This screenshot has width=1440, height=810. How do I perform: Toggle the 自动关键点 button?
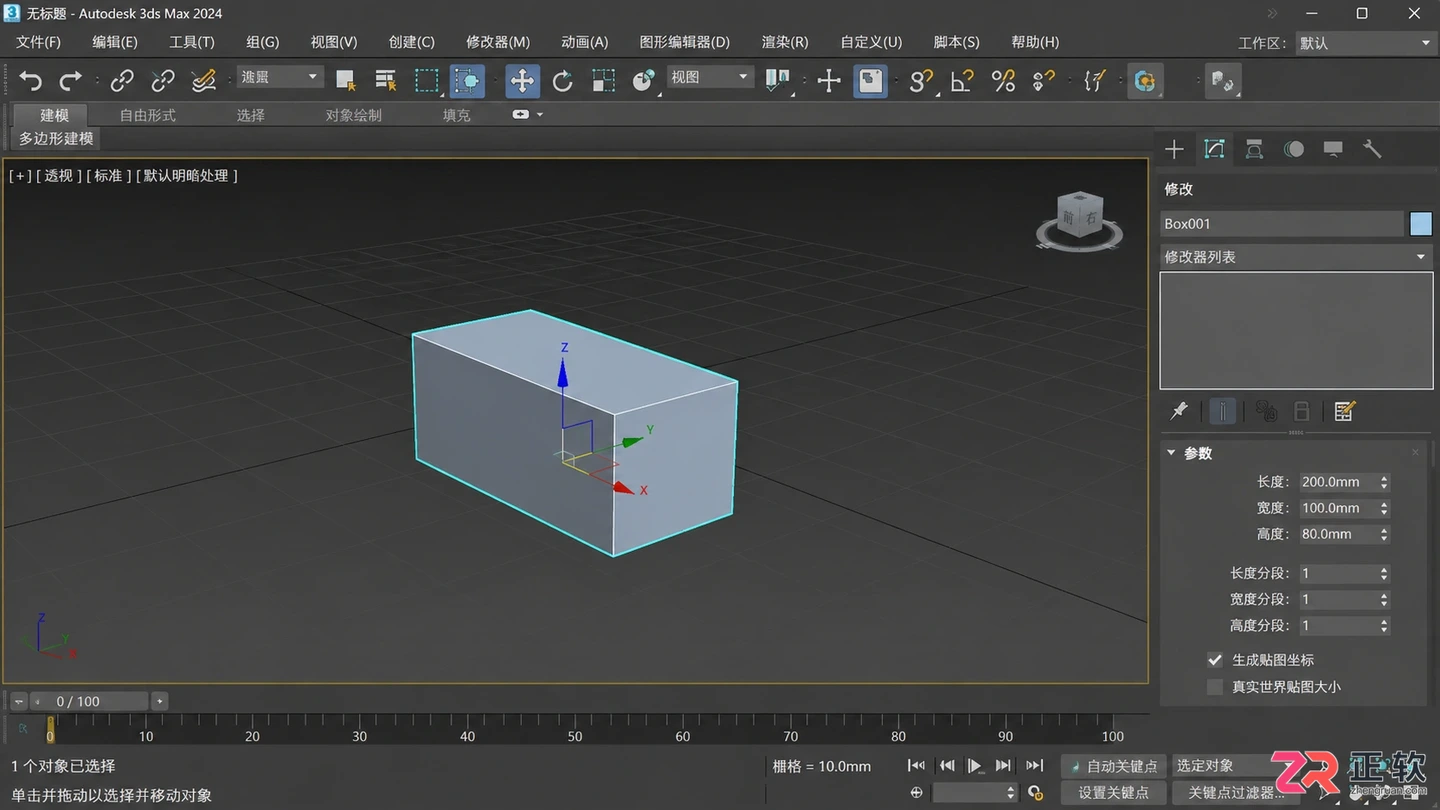(x=1113, y=766)
